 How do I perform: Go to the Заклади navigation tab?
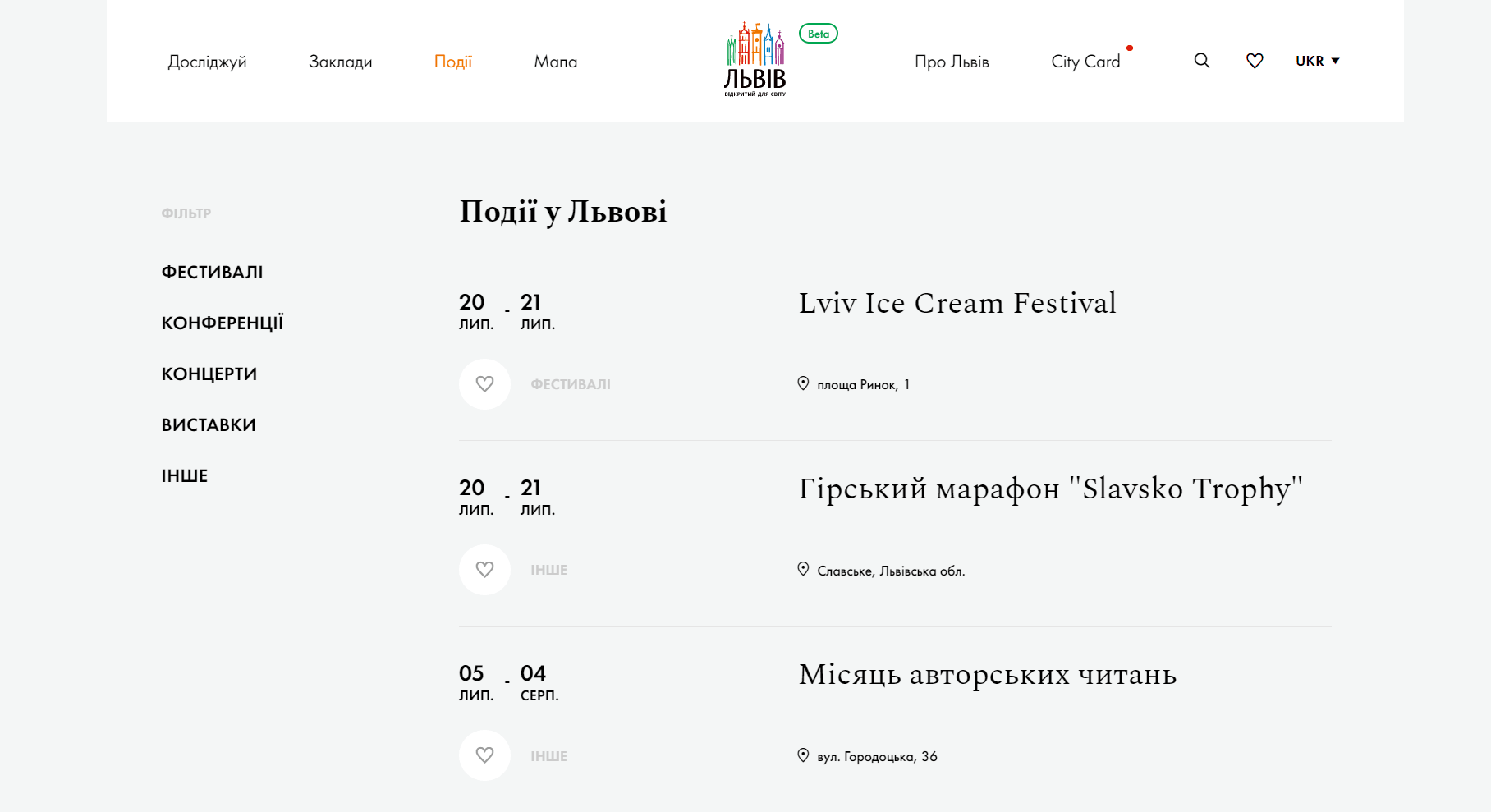click(x=340, y=62)
